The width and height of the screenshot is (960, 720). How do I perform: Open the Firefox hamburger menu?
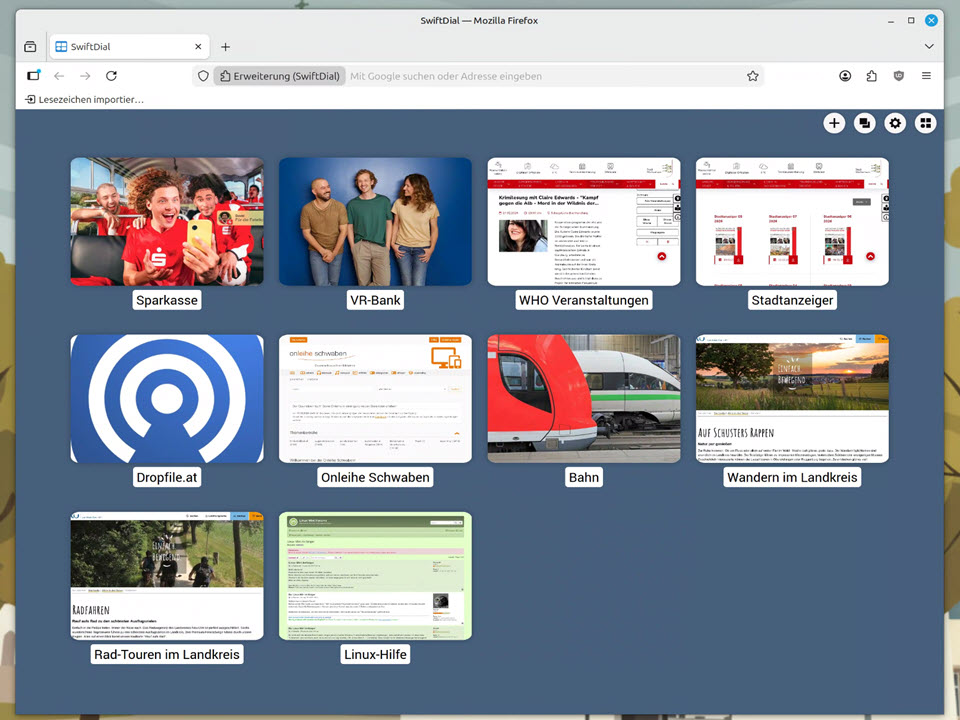pyautogui.click(x=926, y=76)
